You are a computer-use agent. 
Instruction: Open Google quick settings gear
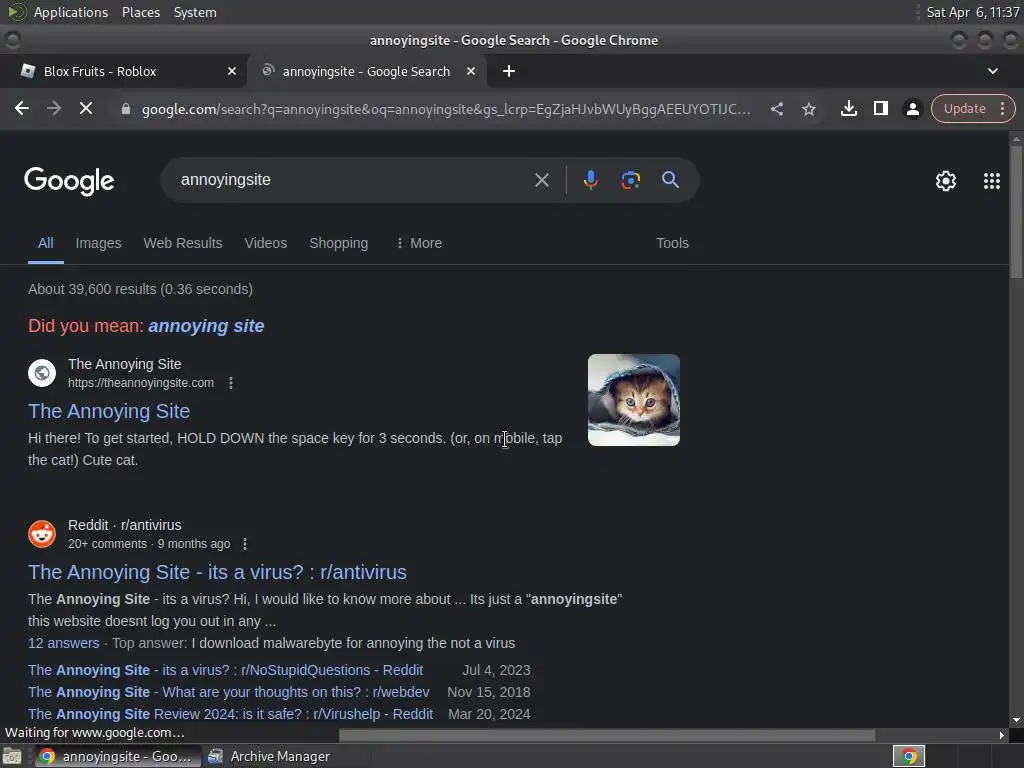(946, 181)
